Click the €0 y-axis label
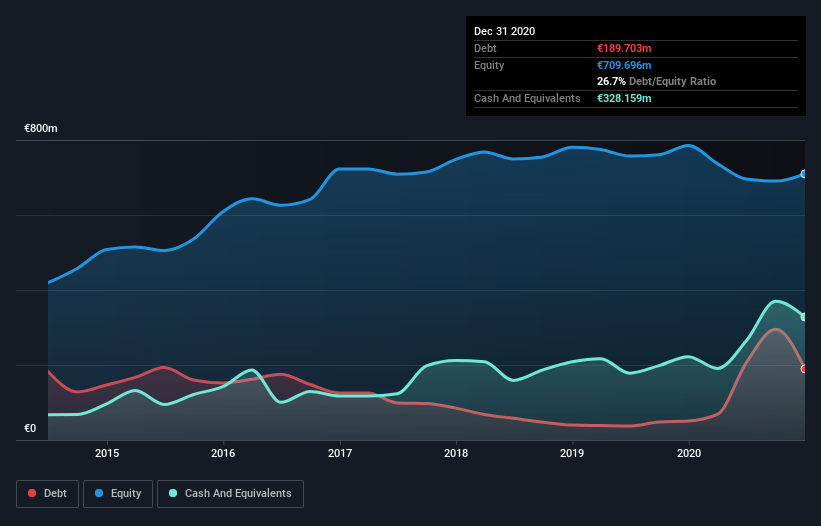The height and width of the screenshot is (526, 821). point(30,428)
